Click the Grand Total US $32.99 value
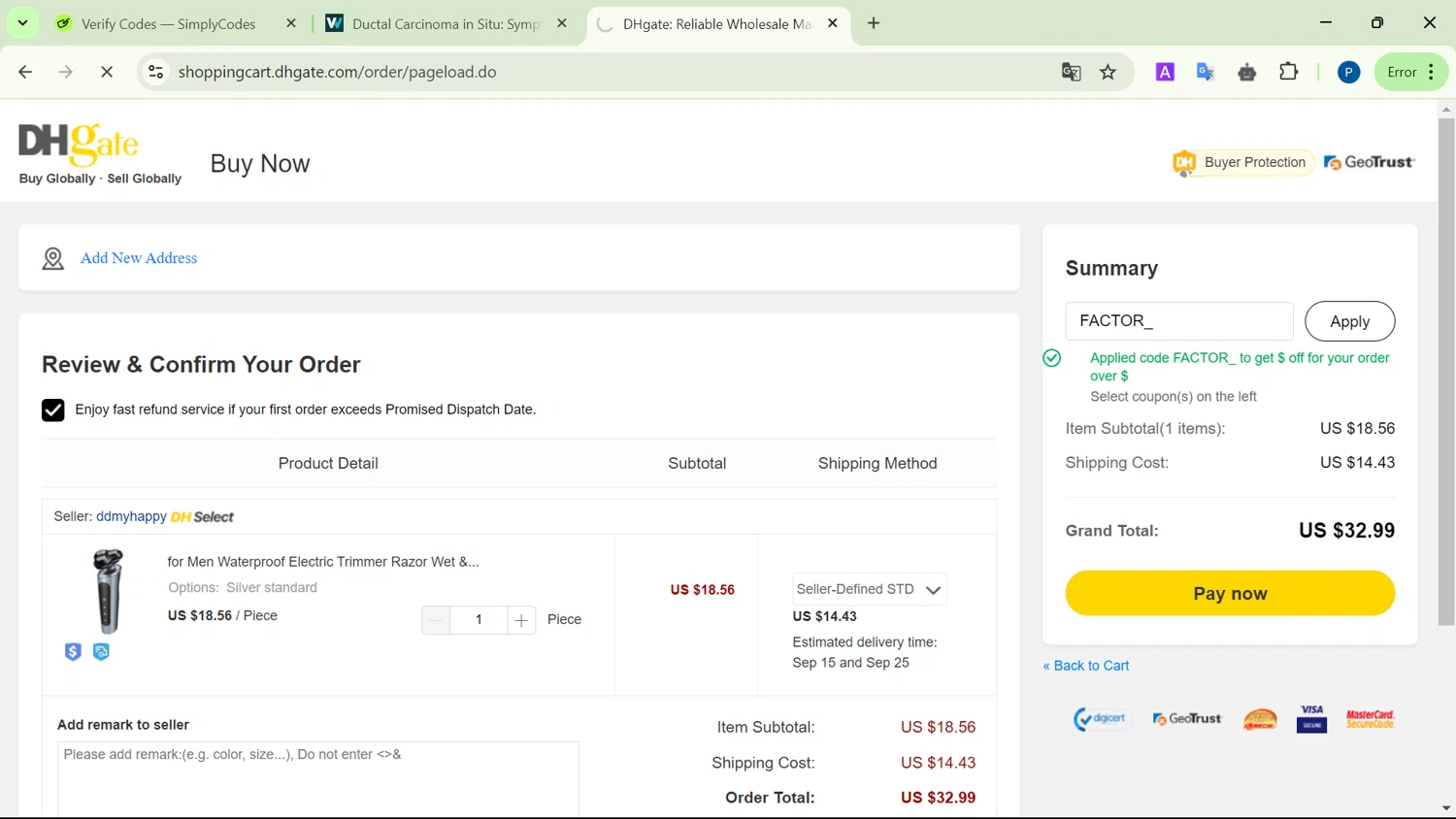The image size is (1456, 819). click(1346, 531)
